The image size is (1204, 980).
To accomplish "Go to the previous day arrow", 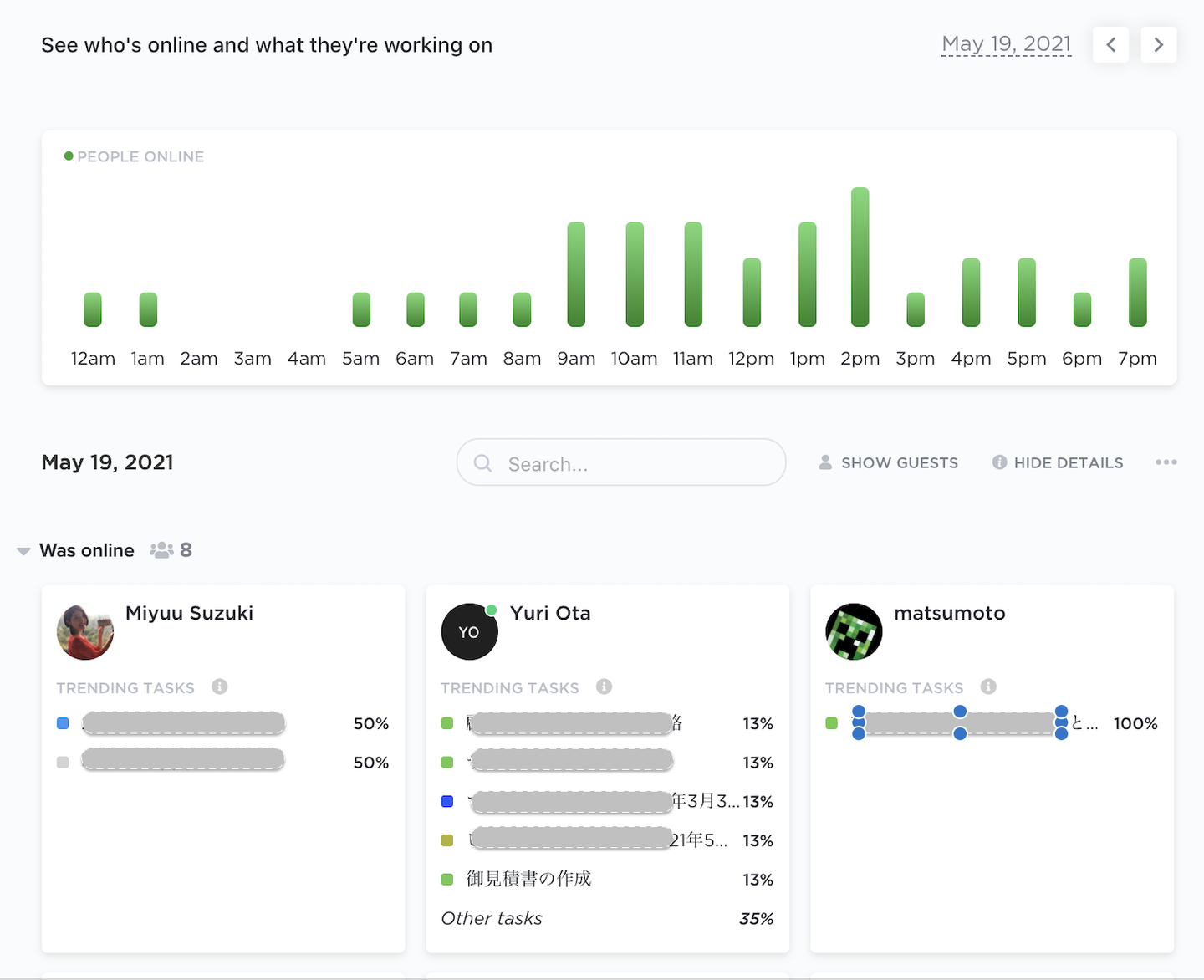I will (x=1110, y=45).
